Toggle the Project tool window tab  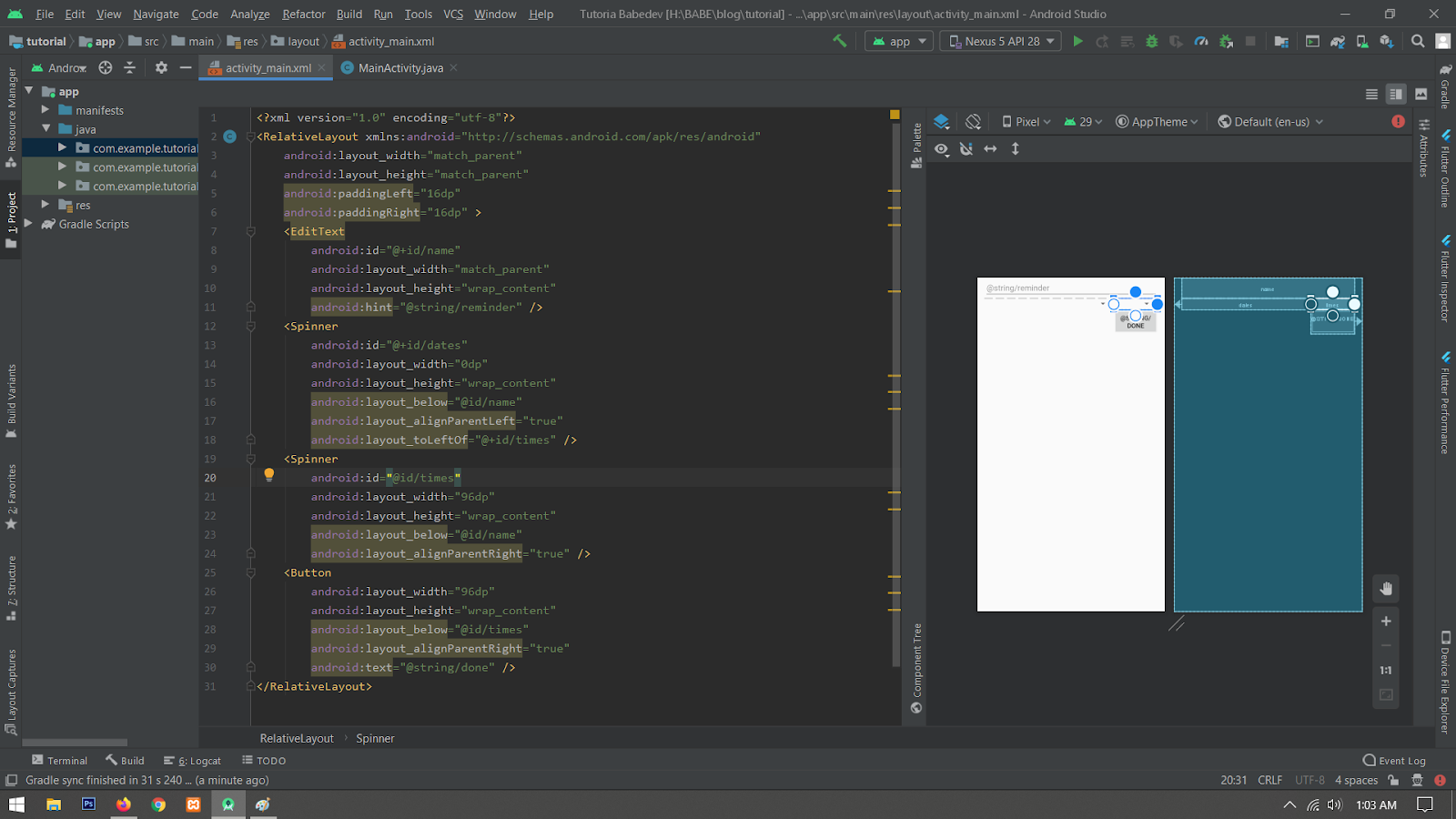pos(11,219)
